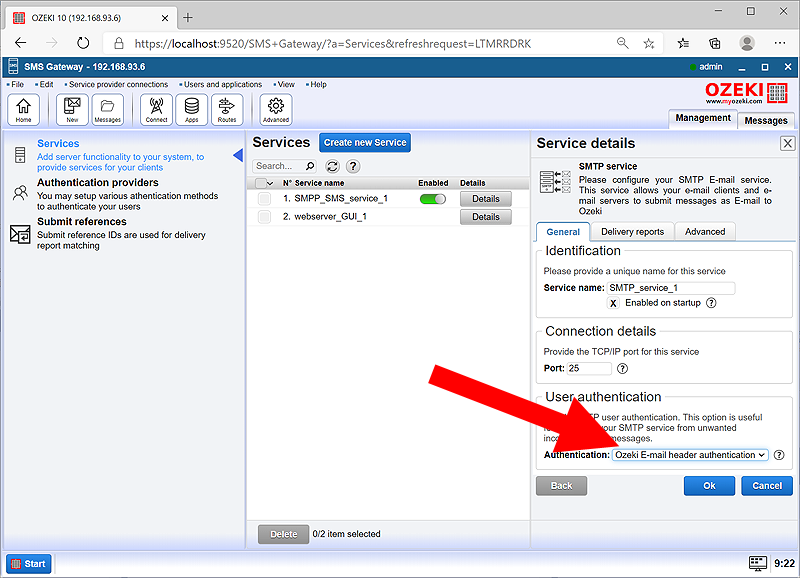The image size is (800, 578).
Task: Click the browser zoom magnifier icon
Action: tap(622, 43)
